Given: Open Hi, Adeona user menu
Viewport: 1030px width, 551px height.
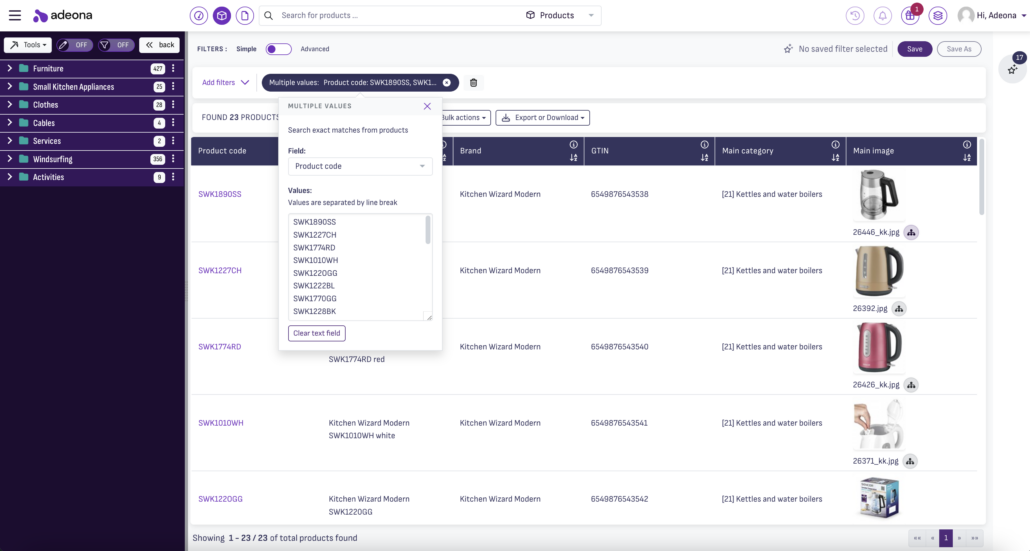Looking at the screenshot, I should (x=992, y=15).
